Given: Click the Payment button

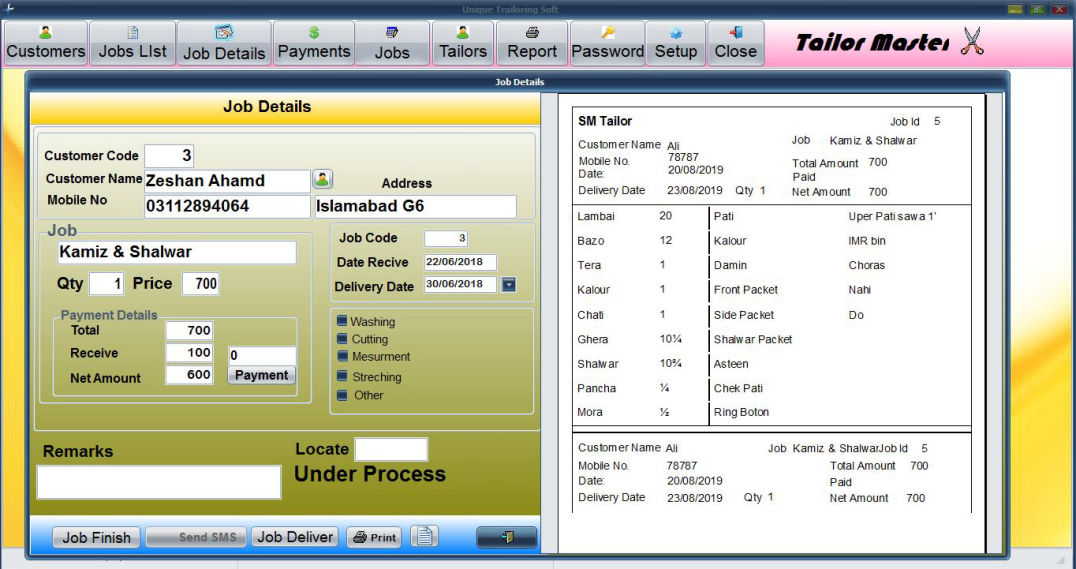Looking at the screenshot, I should coord(261,375).
